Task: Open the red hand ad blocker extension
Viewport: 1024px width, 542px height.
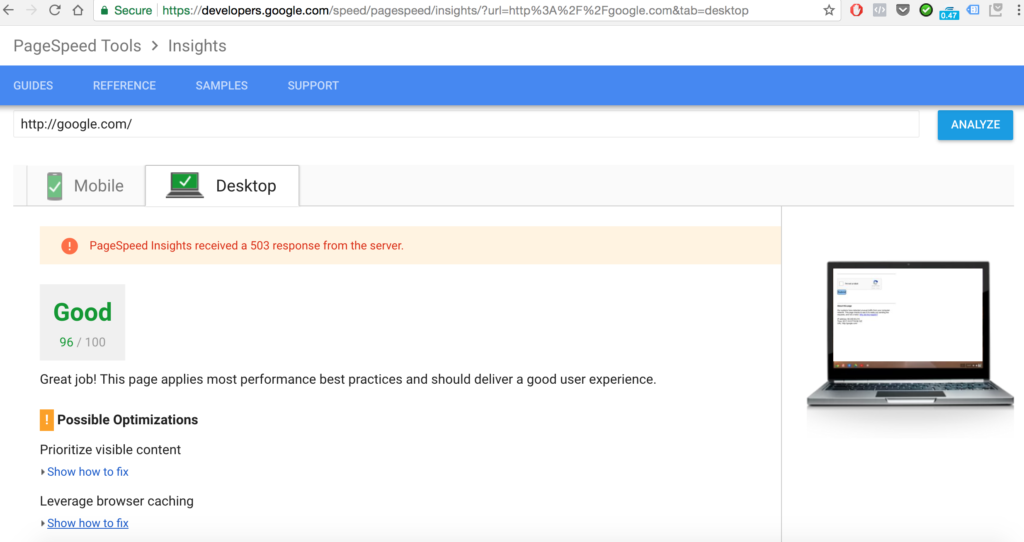Action: click(856, 11)
